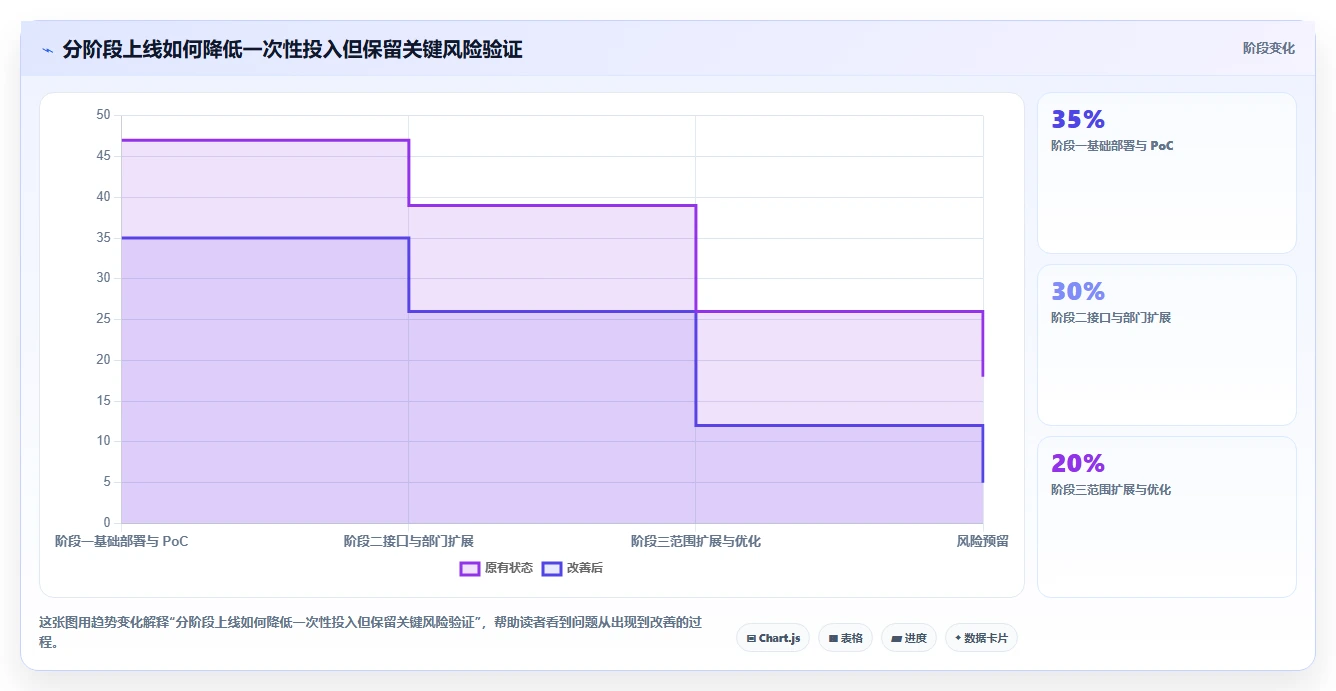Toggle the 改善后 legend swatch

[x=552, y=568]
